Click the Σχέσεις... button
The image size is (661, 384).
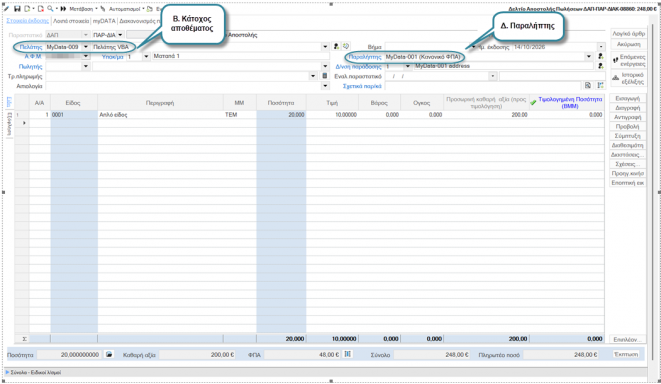627,164
